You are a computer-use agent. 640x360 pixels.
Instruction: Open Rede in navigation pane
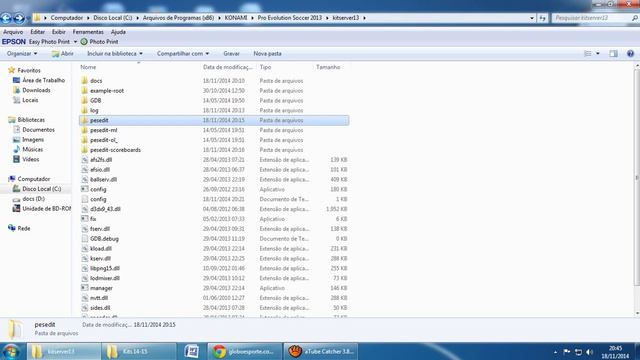(x=24, y=229)
